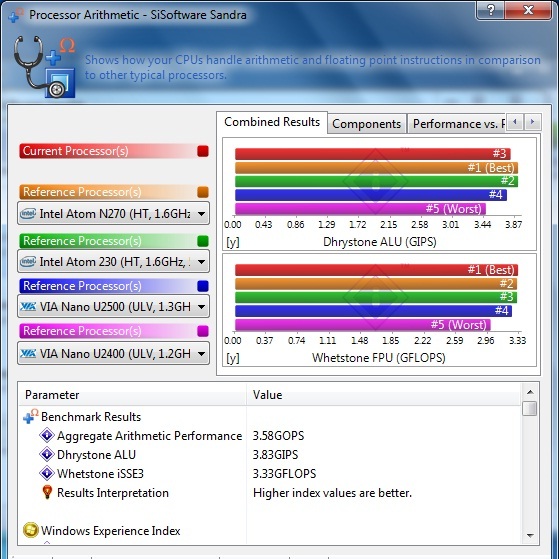Switch to the Components tab
This screenshot has width=559, height=559.
click(366, 124)
